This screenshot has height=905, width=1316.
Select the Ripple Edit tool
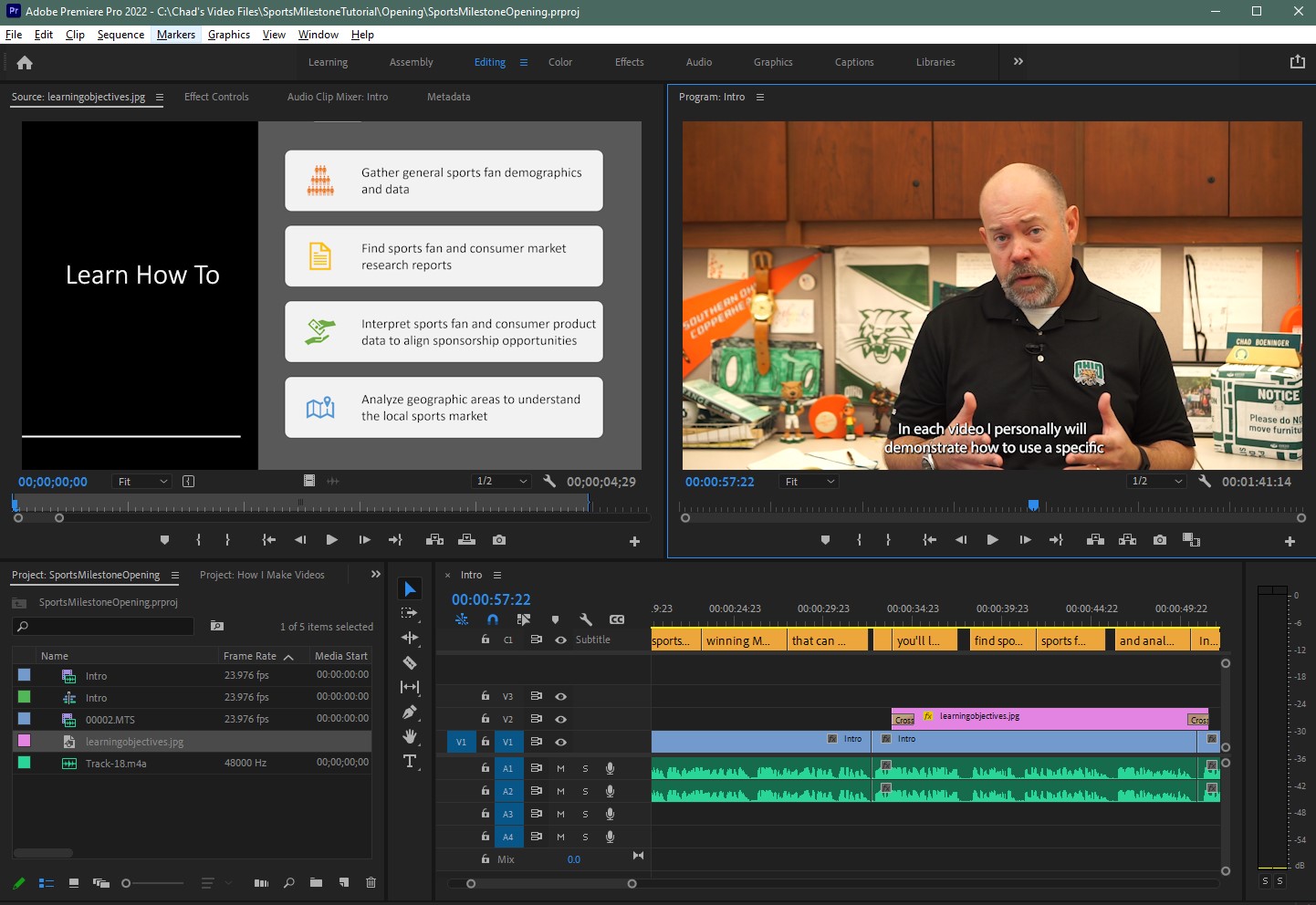410,638
